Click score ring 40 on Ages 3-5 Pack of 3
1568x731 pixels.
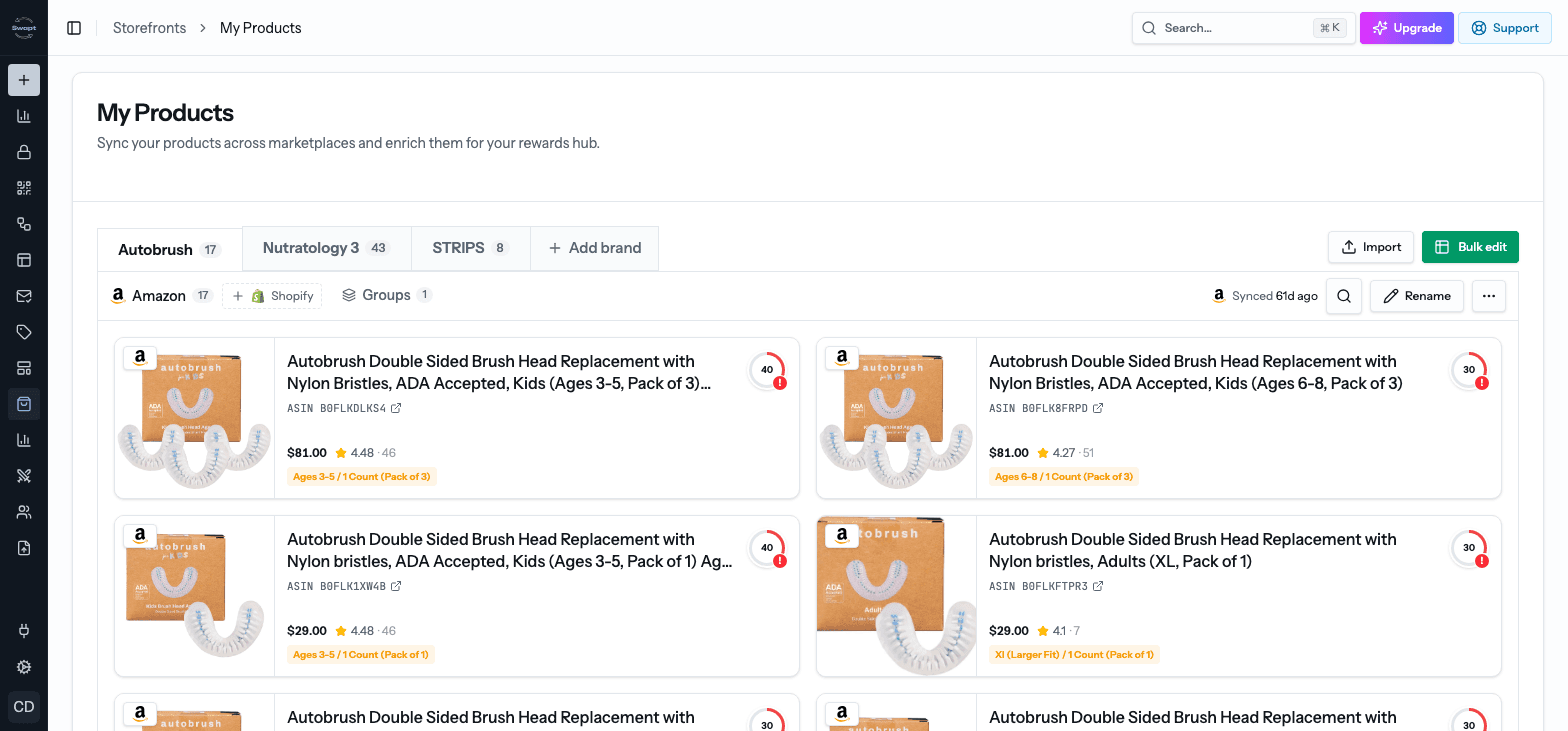(x=767, y=370)
